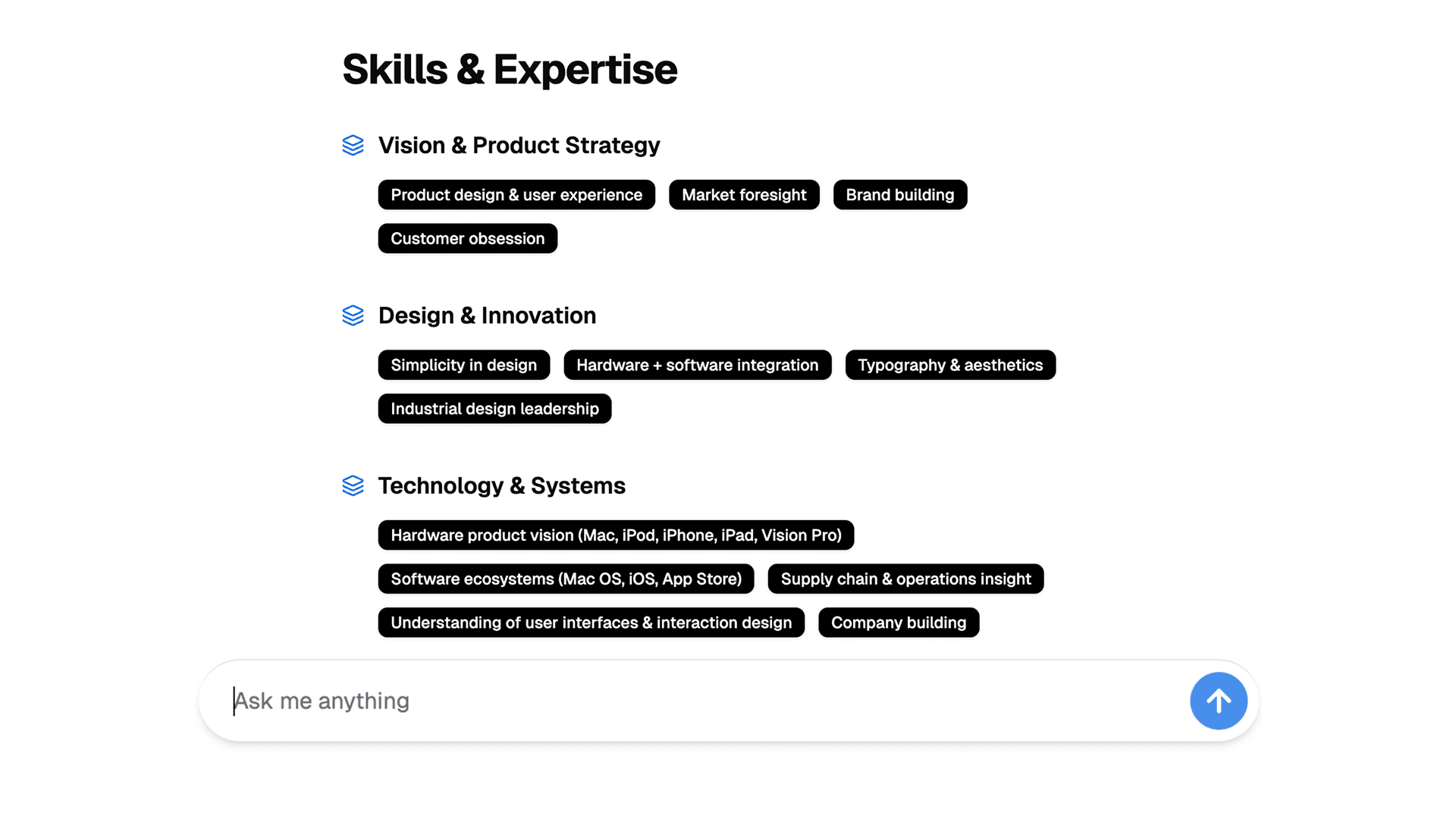Select the Understanding of user interfaces pill
Viewport: 1456px width, 819px height.
(591, 623)
